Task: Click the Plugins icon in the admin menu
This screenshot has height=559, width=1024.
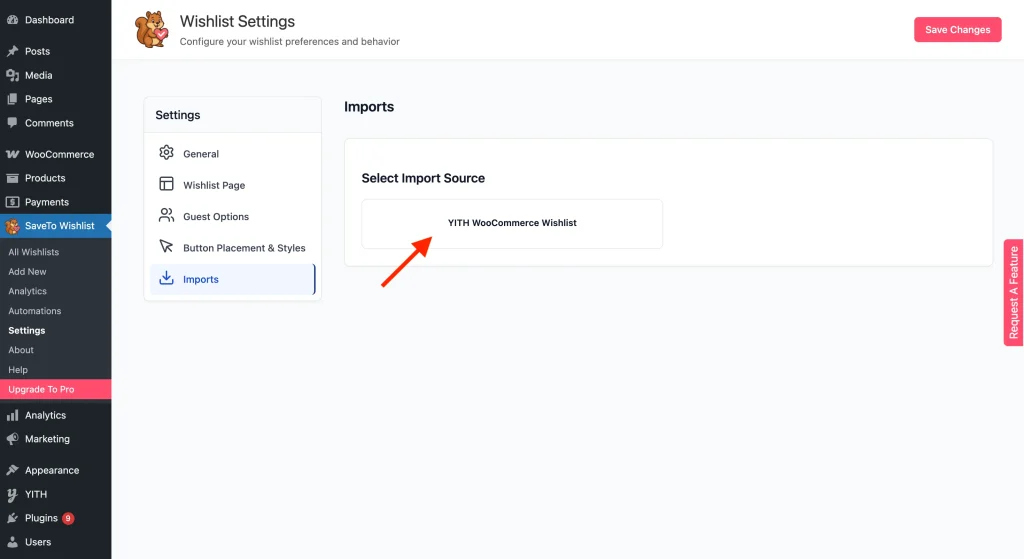Action: click(x=13, y=518)
